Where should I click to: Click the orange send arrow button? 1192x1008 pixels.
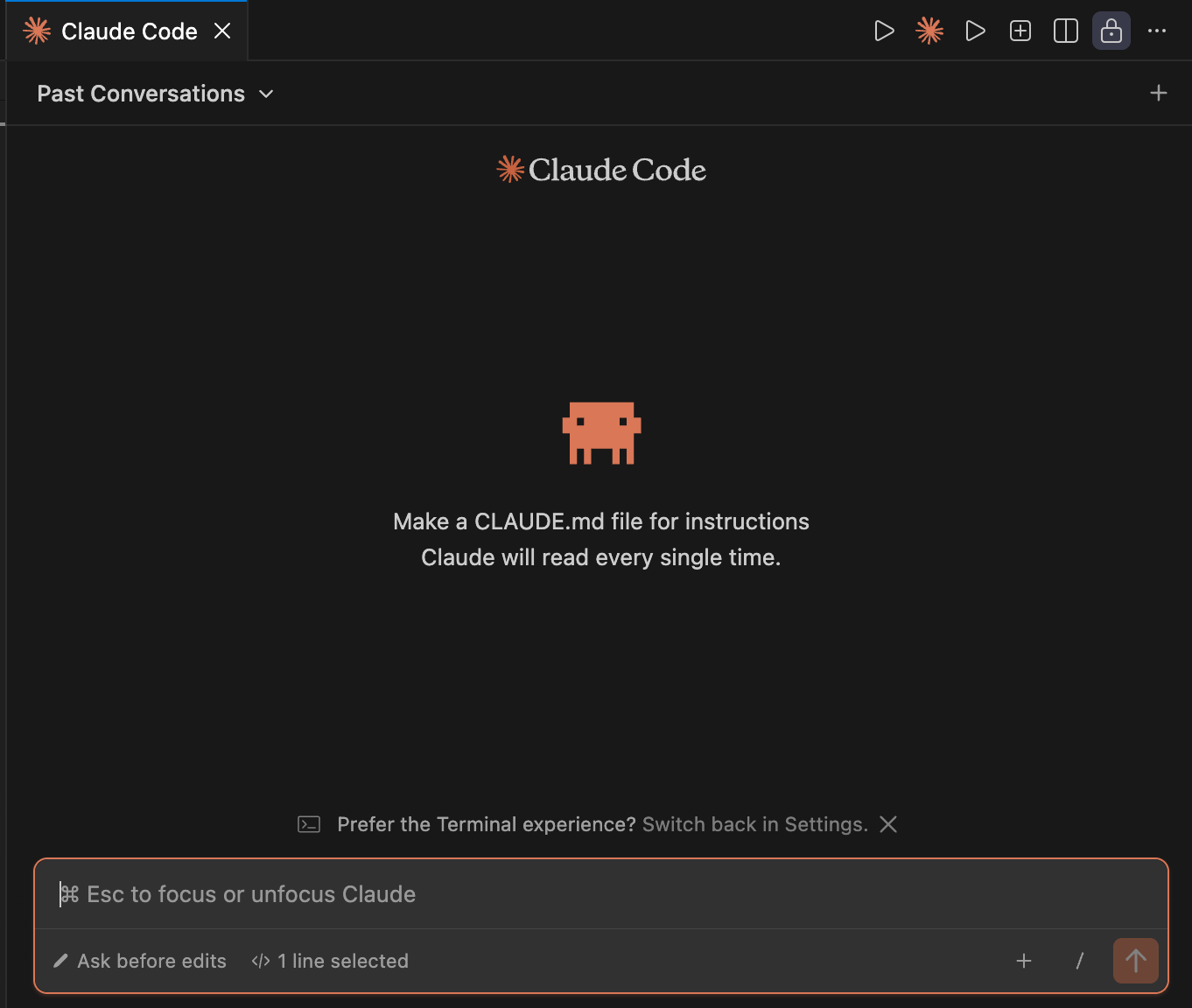coord(1136,961)
